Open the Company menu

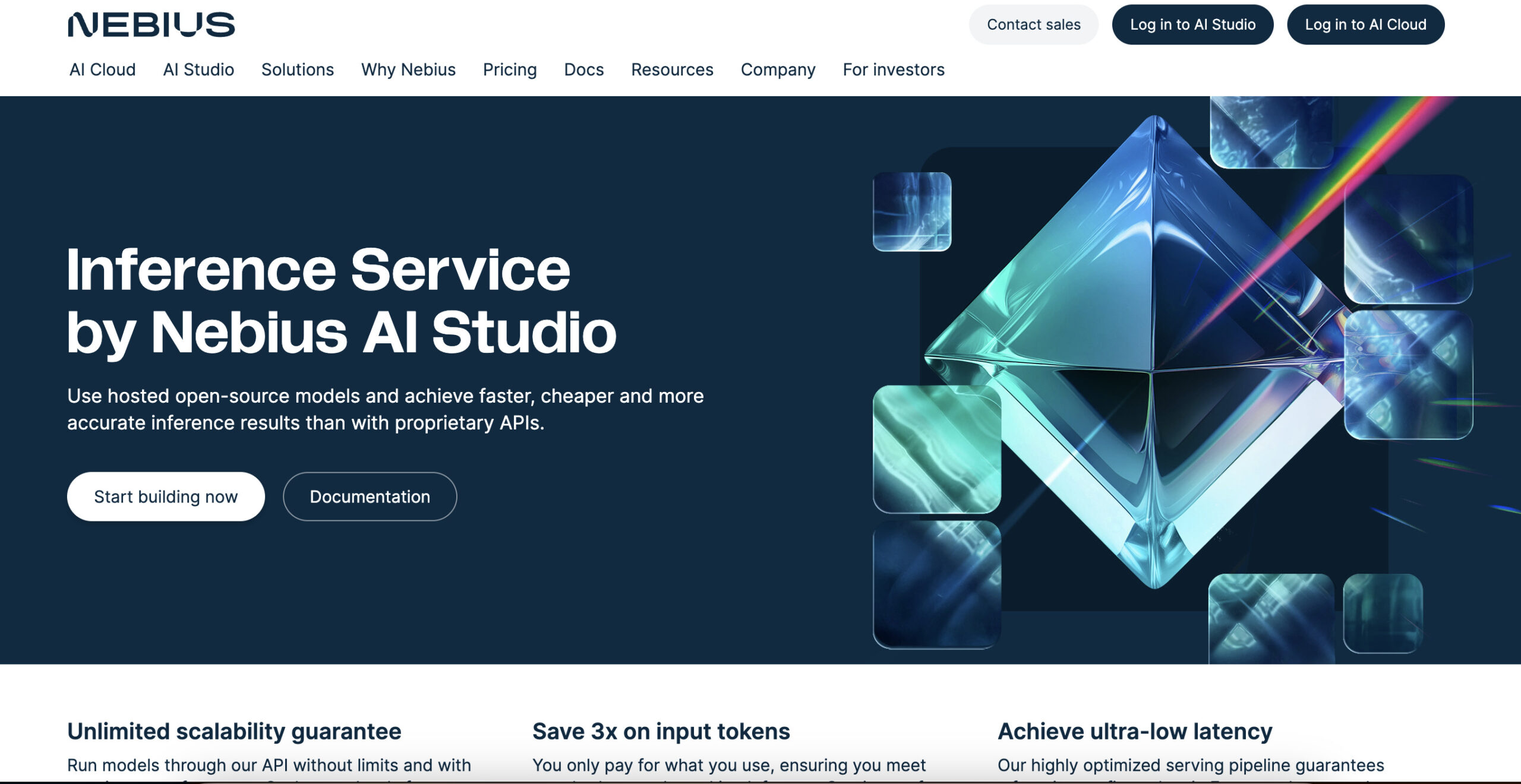tap(778, 69)
